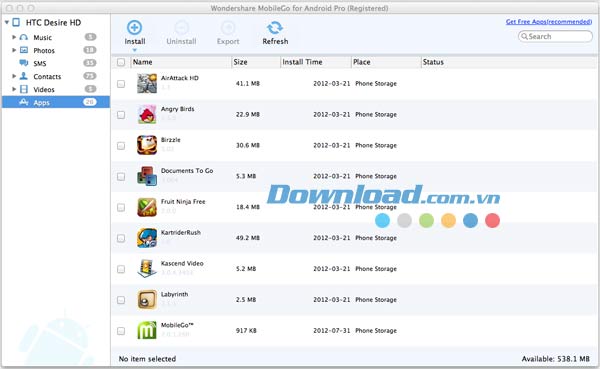Click the Uninstall toolbar icon
The height and width of the screenshot is (369, 600).
point(181,28)
